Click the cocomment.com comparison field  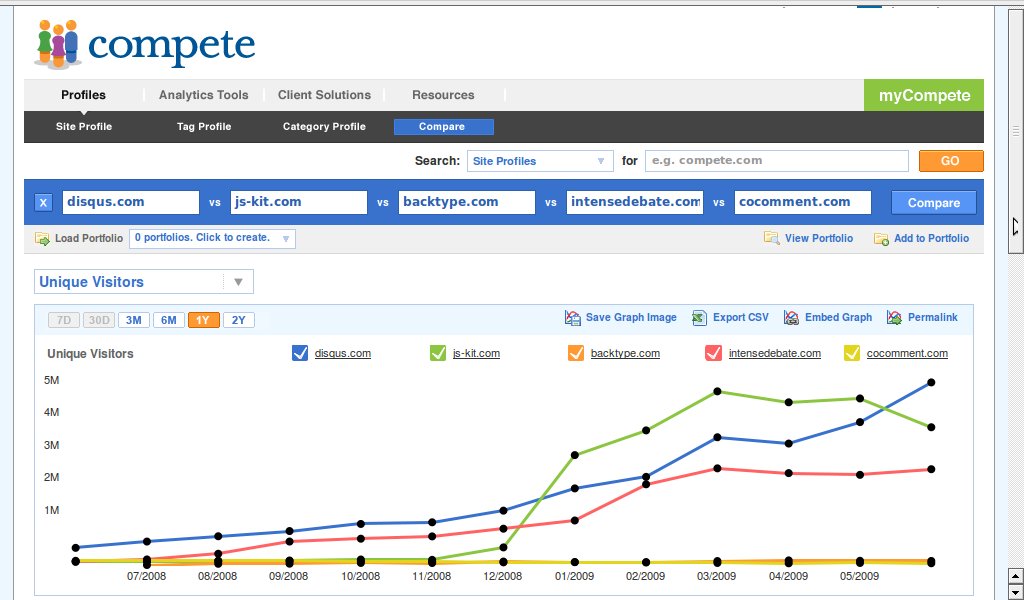[803, 202]
